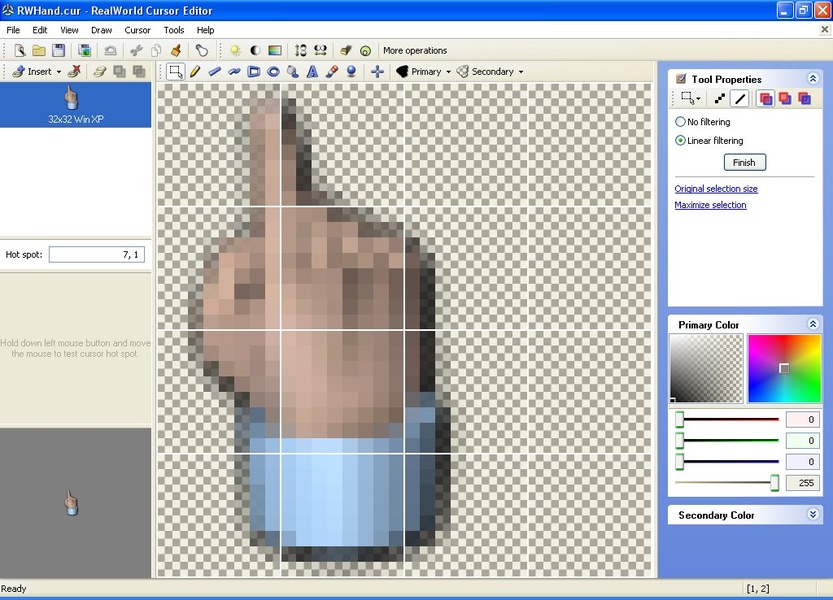Select the Linear filtering option
833x600 pixels.
point(681,141)
